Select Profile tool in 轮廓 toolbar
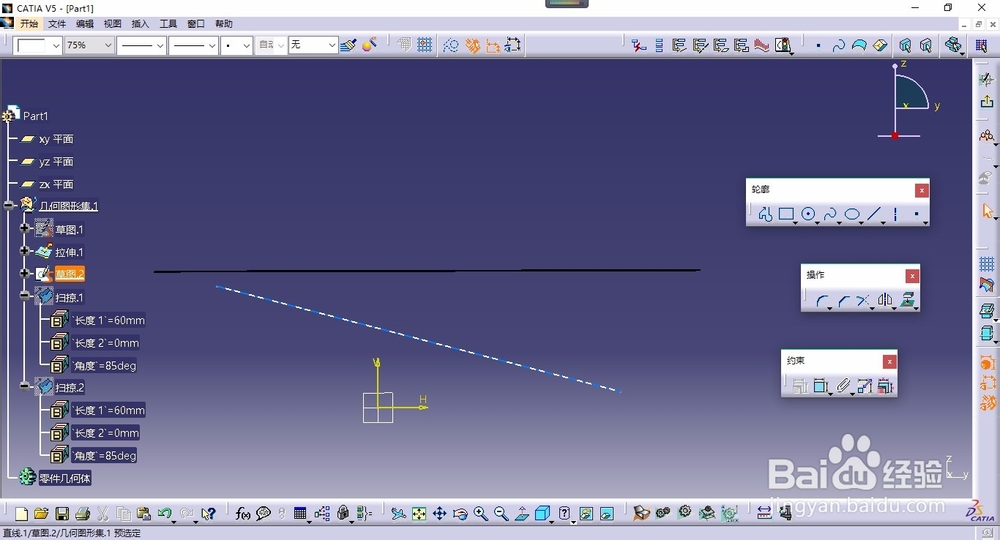Image resolution: width=1000 pixels, height=540 pixels. click(x=765, y=214)
